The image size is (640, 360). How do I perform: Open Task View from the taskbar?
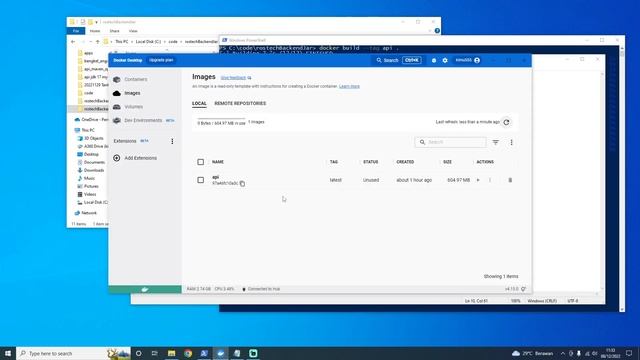point(155,353)
